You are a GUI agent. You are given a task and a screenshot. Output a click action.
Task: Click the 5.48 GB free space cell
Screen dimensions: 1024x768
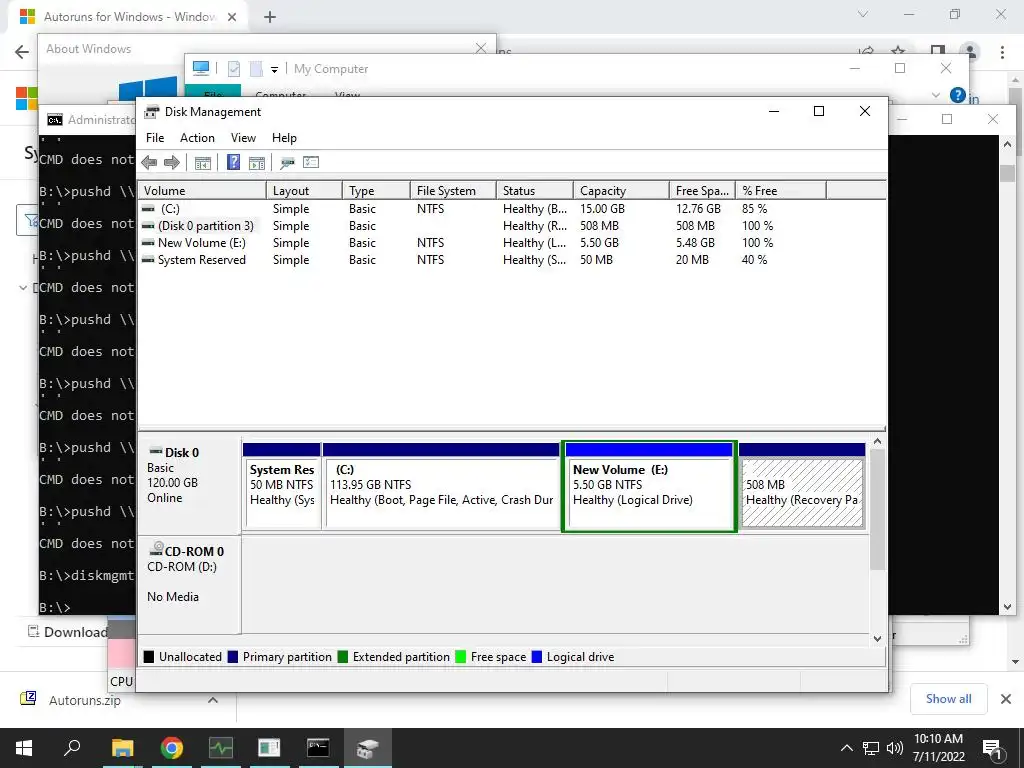point(695,243)
